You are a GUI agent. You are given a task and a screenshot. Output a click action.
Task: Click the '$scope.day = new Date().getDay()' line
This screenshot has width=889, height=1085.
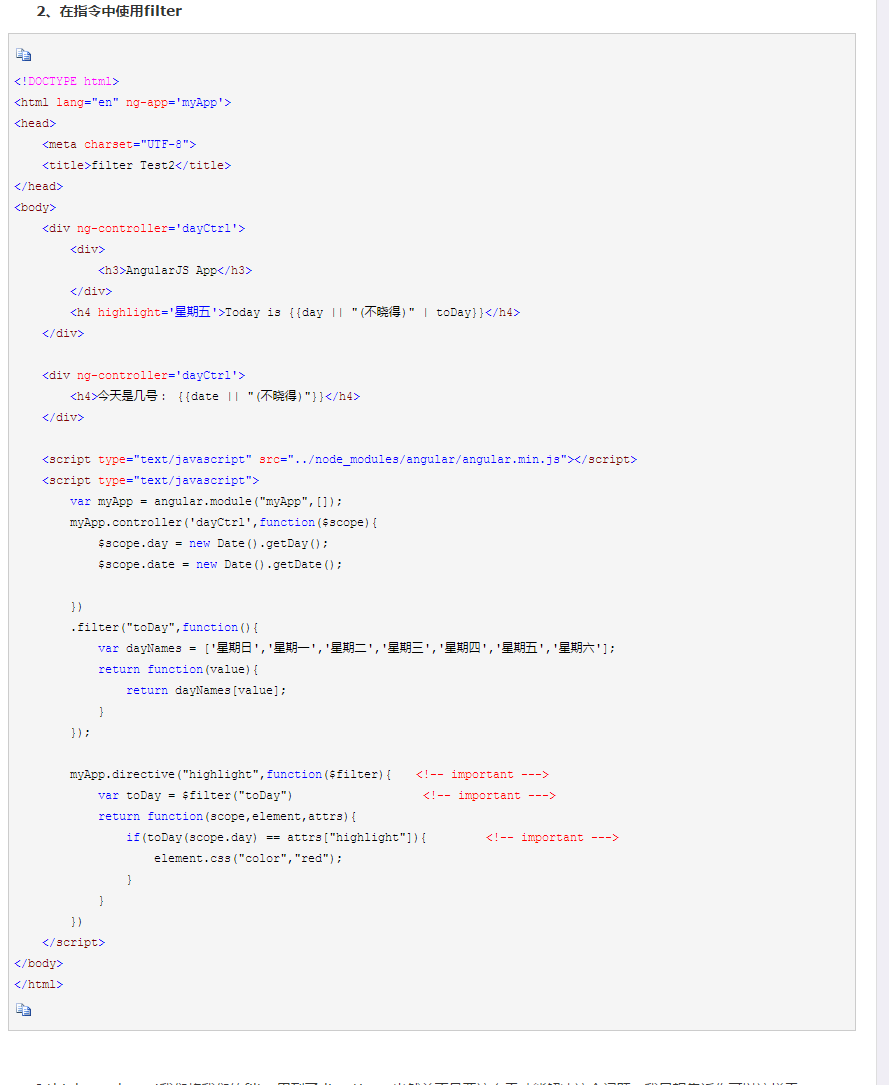tap(213, 543)
